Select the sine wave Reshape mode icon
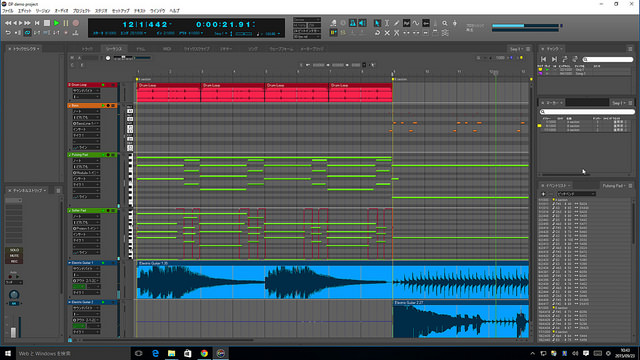Viewport: 640px width, 360px height. pos(416,23)
